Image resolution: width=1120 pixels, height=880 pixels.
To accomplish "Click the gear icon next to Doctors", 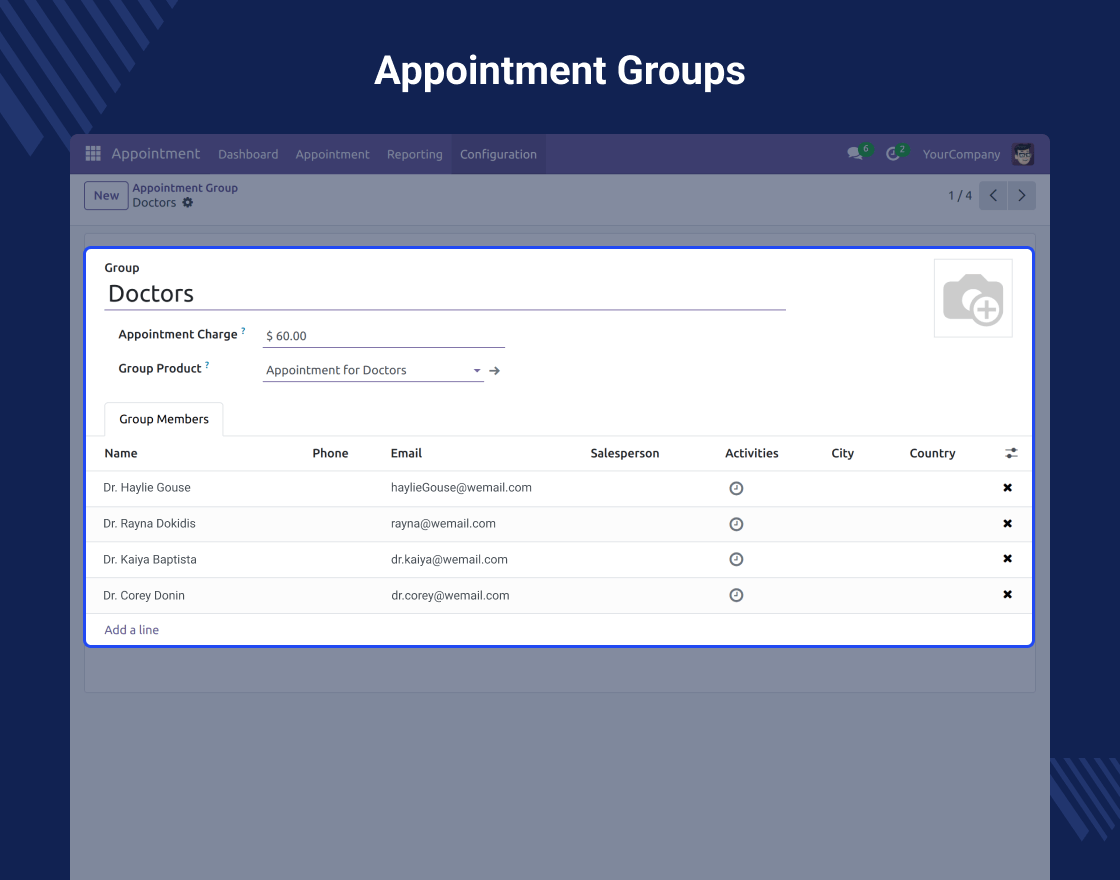I will click(188, 203).
